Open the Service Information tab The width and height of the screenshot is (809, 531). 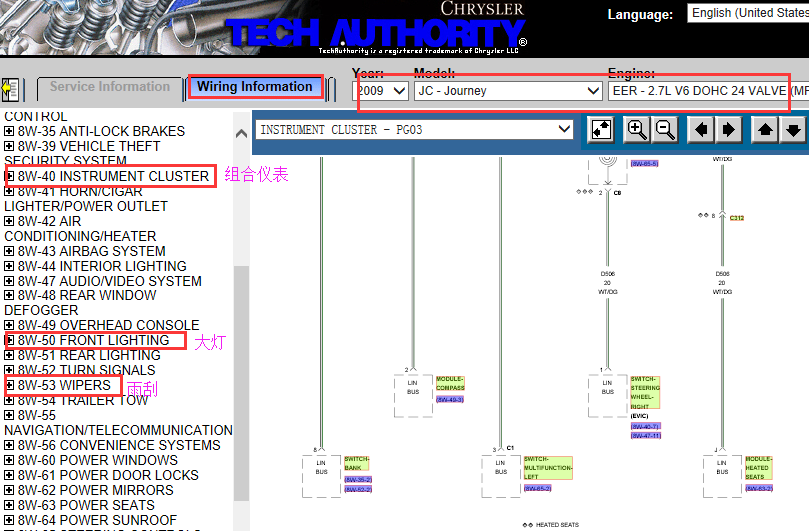pos(110,87)
